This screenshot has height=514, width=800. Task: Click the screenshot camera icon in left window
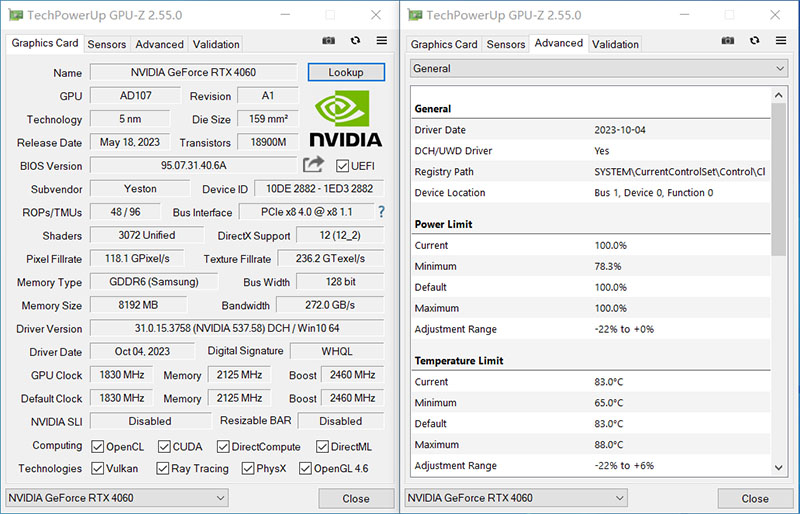(329, 40)
